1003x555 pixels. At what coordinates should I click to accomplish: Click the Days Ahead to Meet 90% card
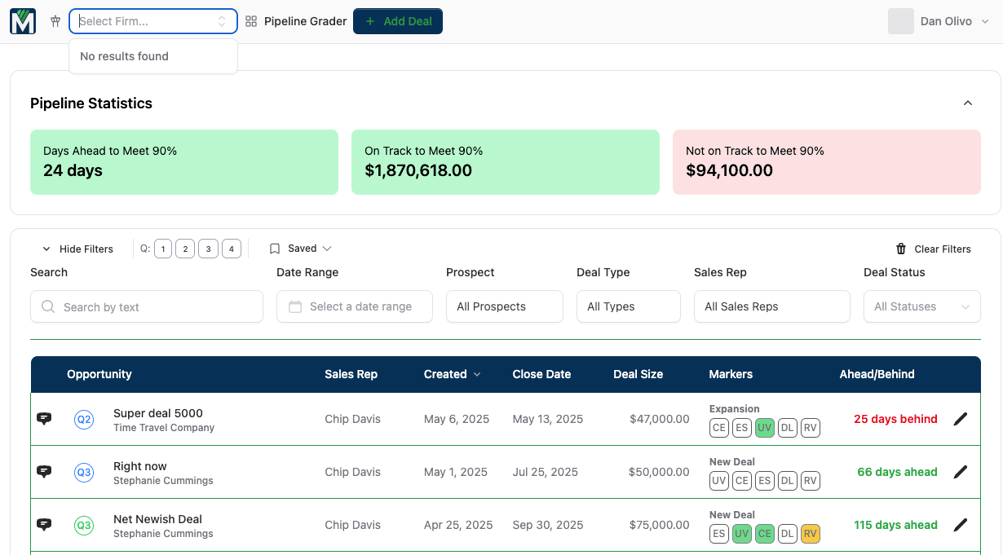point(184,162)
